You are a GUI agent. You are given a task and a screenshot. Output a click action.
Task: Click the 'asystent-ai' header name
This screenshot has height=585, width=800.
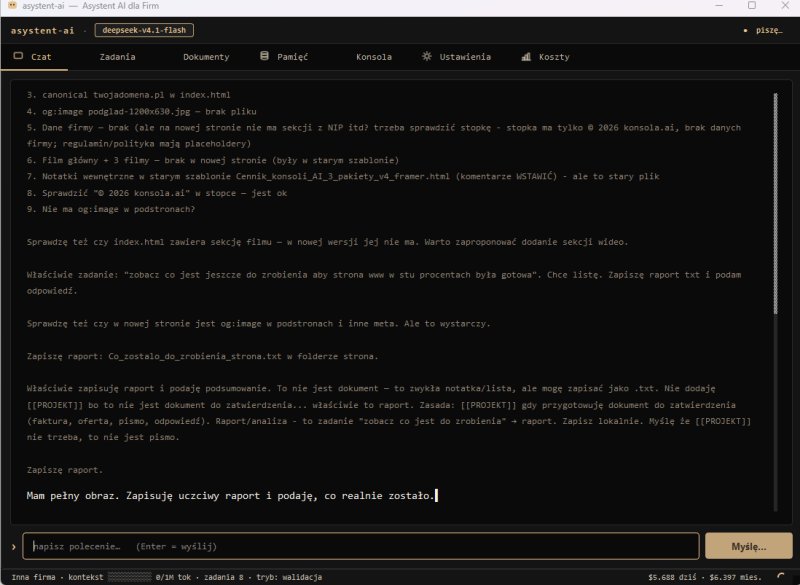click(42, 31)
